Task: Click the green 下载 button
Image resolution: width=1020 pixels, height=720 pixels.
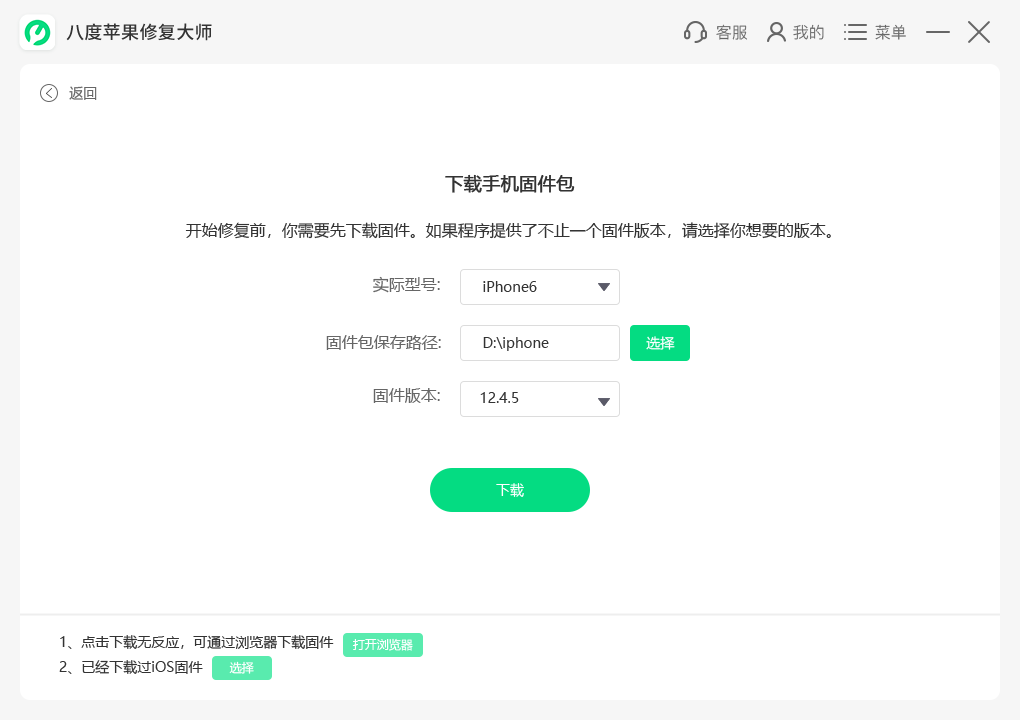Action: click(509, 490)
